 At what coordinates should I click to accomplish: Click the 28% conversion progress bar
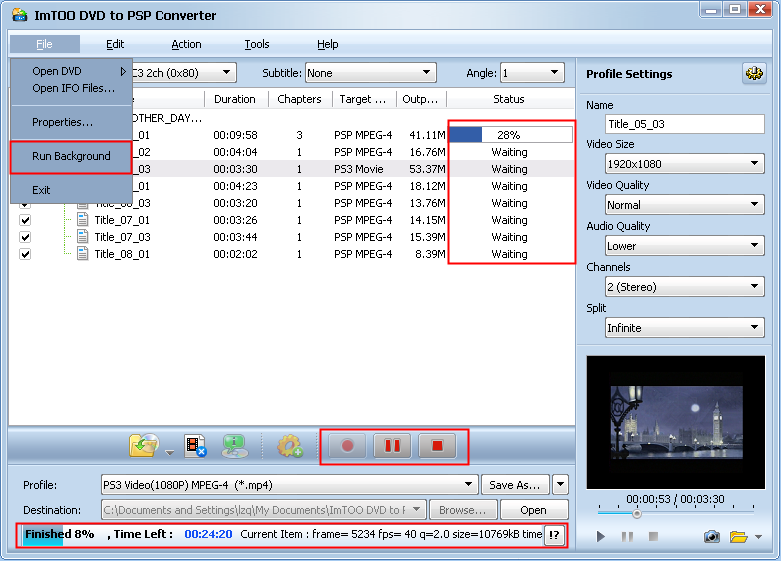point(511,135)
